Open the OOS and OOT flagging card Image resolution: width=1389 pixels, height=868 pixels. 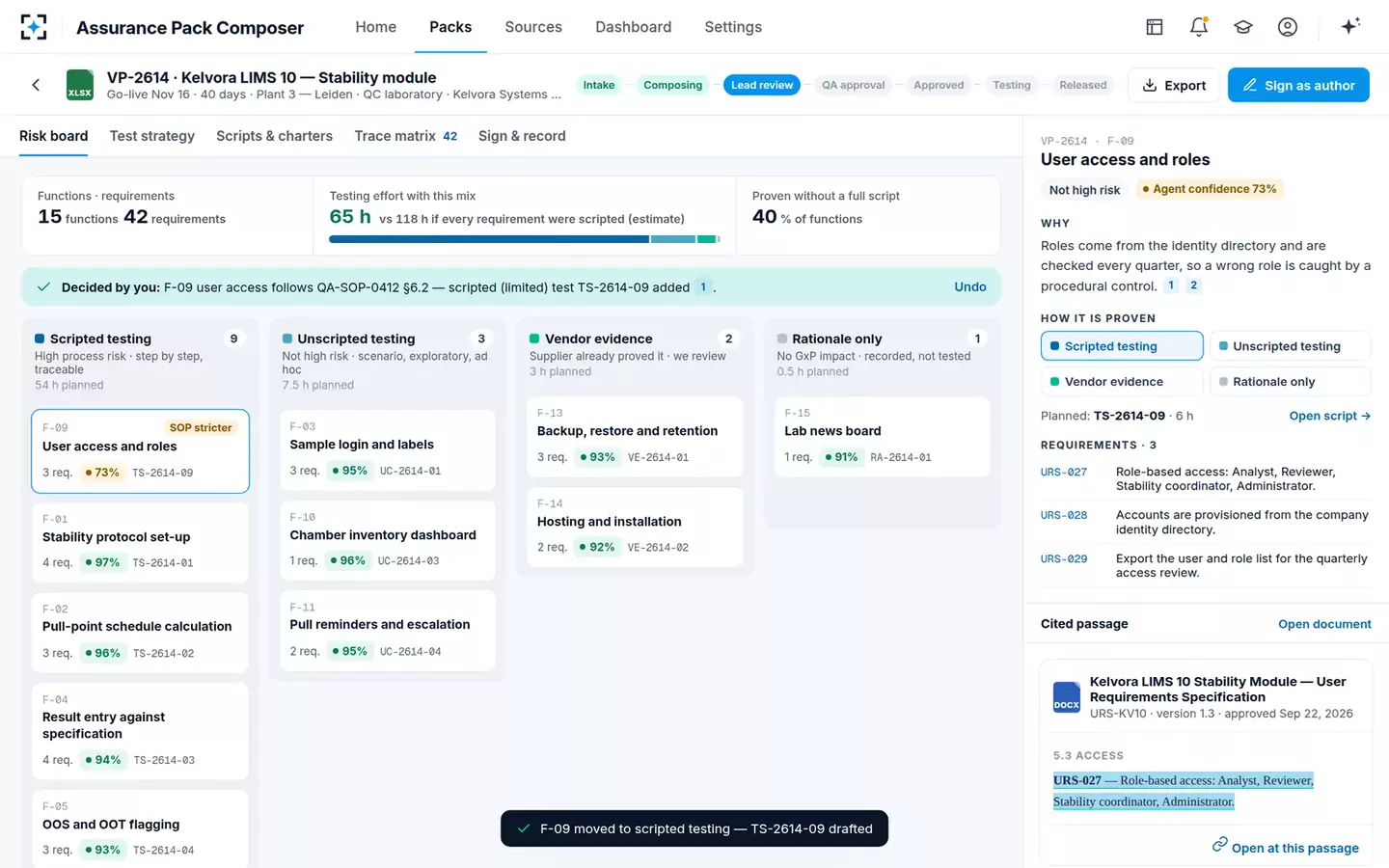(140, 829)
